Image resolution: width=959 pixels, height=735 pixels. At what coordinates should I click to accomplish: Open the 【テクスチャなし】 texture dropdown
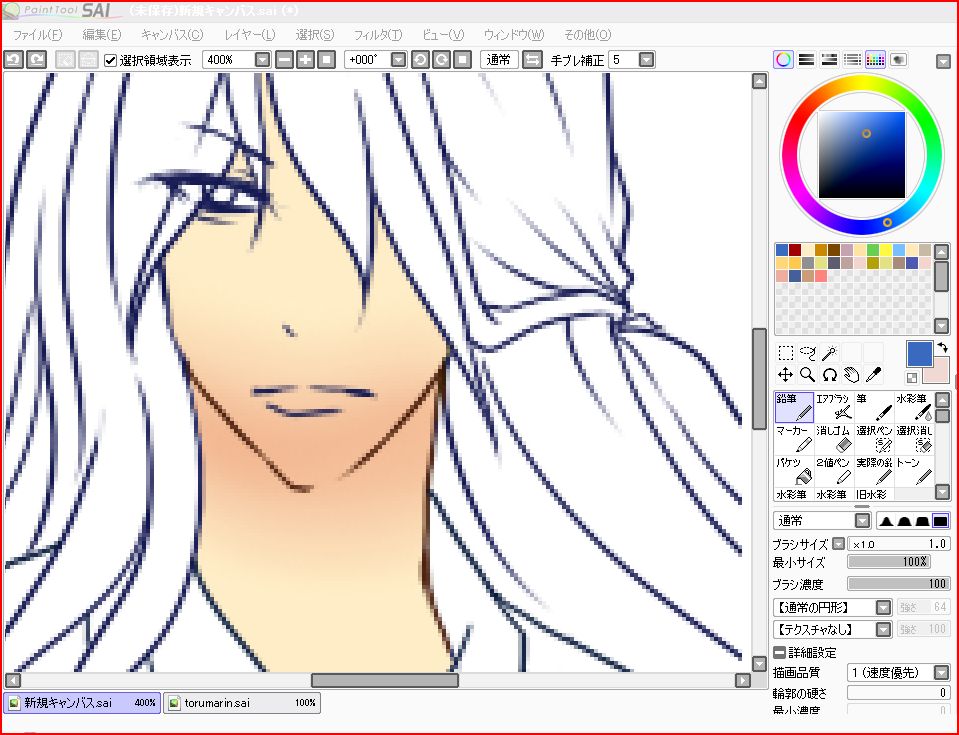click(x=883, y=629)
